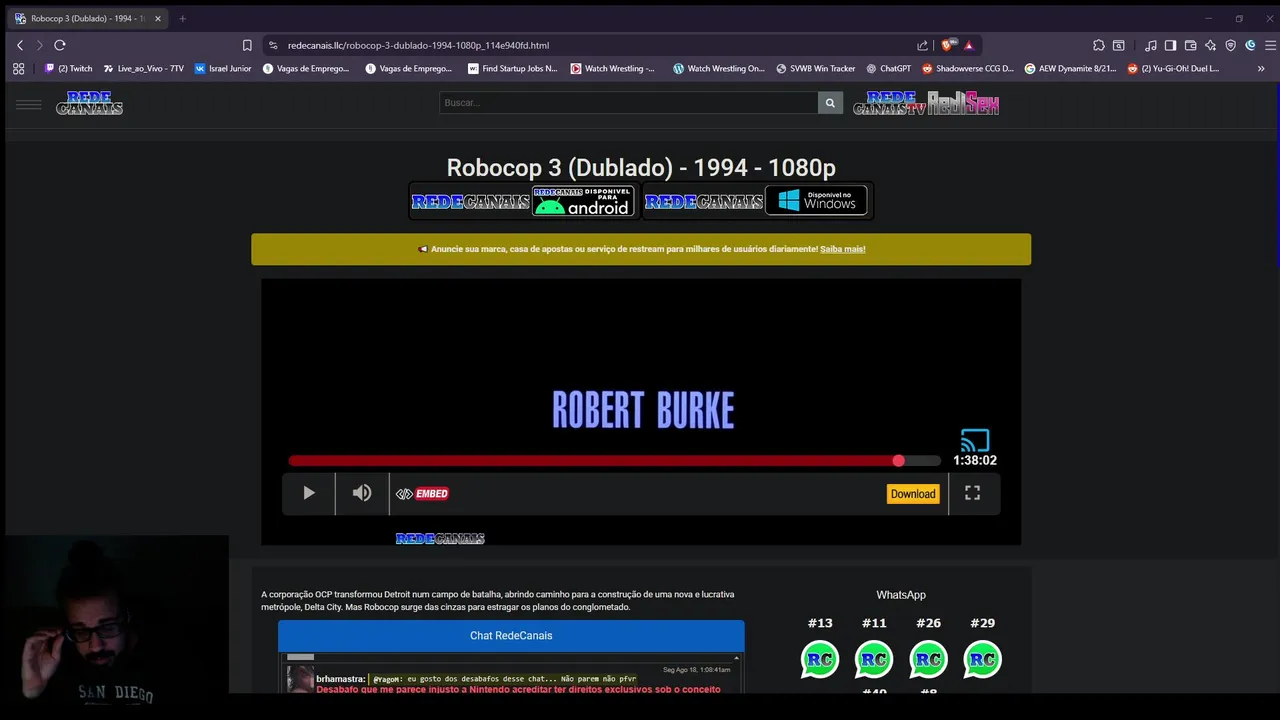This screenshot has width=1280, height=720.
Task: Seek using the red video progress bar
Action: pos(615,461)
